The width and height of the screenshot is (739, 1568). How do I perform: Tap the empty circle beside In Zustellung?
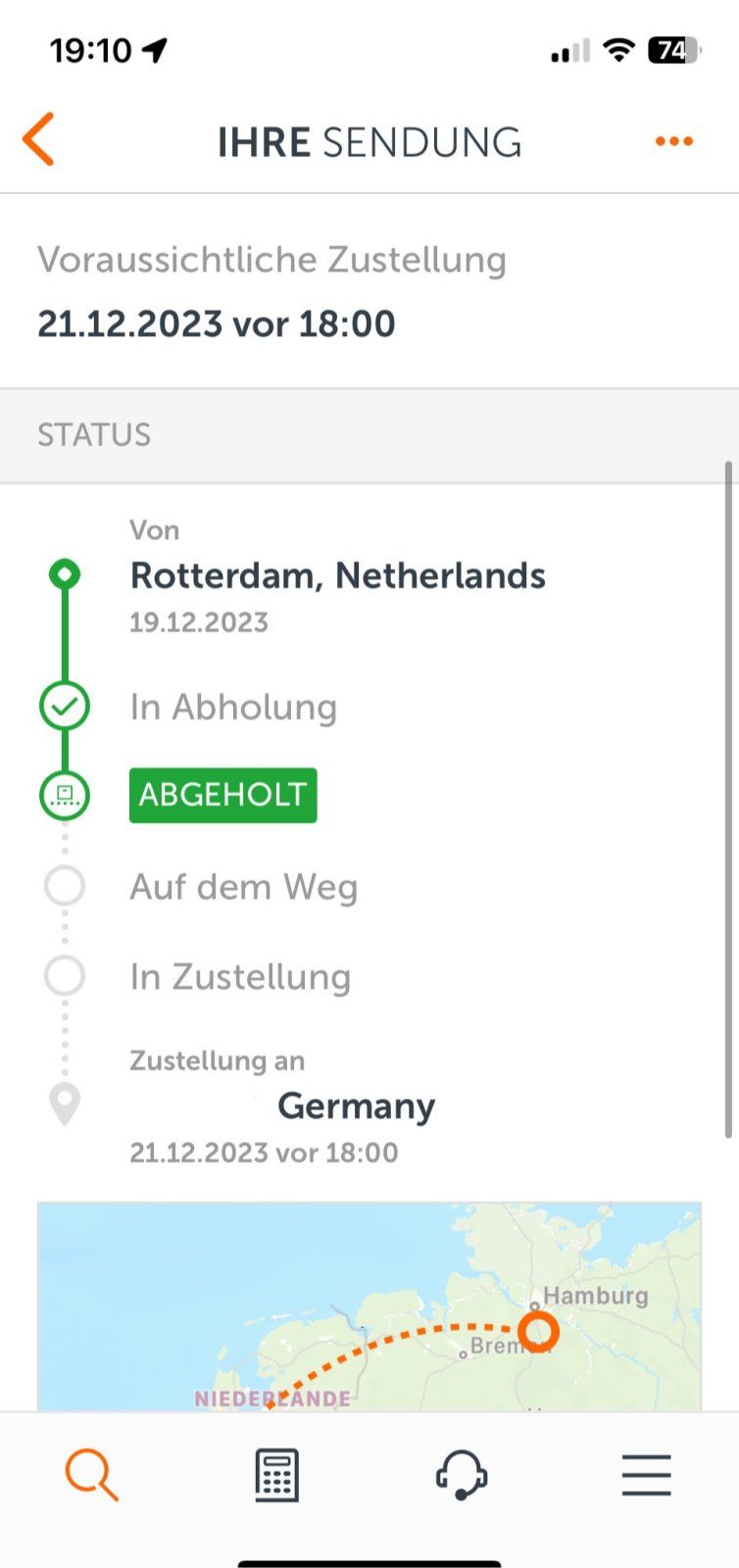click(x=65, y=976)
